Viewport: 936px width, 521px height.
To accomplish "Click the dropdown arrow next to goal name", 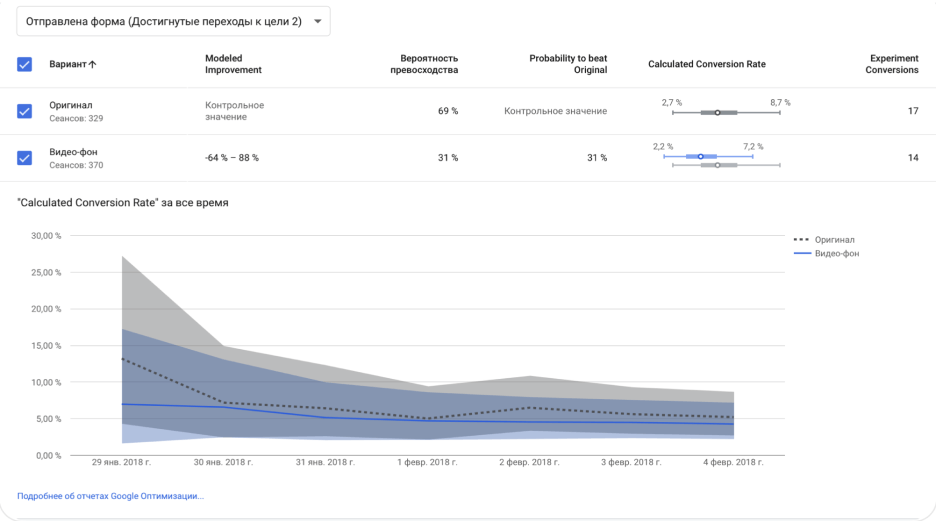I will pos(318,21).
